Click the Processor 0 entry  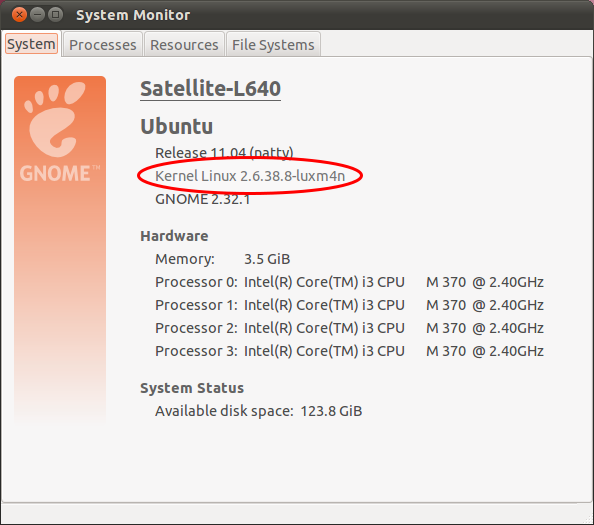pyautogui.click(x=349, y=282)
